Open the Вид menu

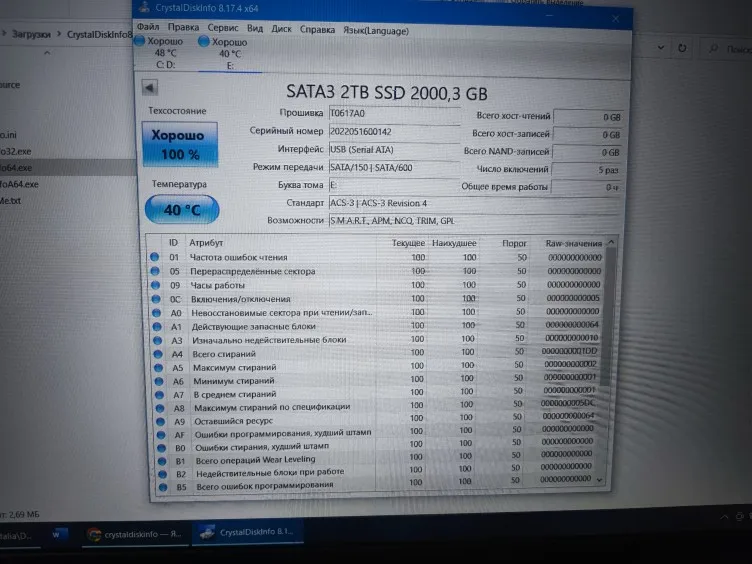pyautogui.click(x=255, y=28)
